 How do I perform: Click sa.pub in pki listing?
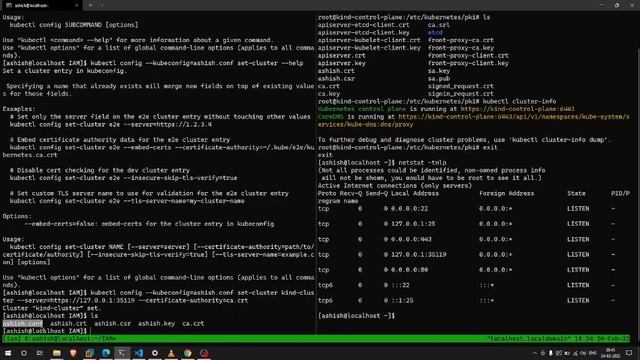439,78
